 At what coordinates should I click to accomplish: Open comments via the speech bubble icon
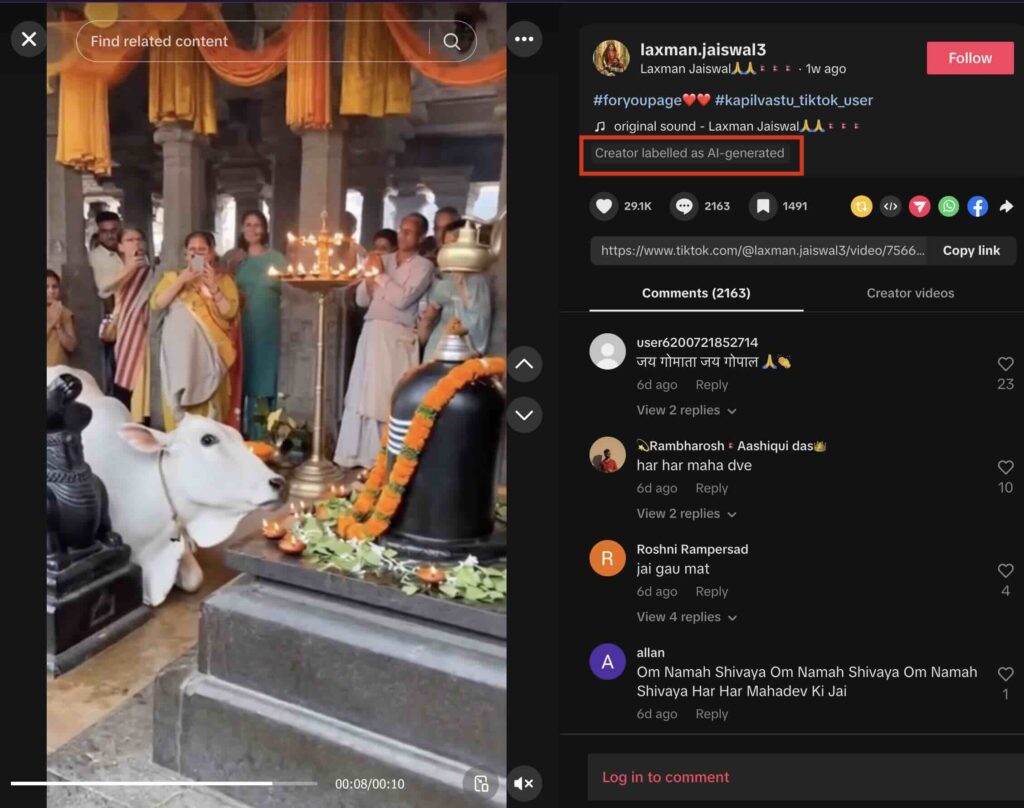pyautogui.click(x=684, y=207)
